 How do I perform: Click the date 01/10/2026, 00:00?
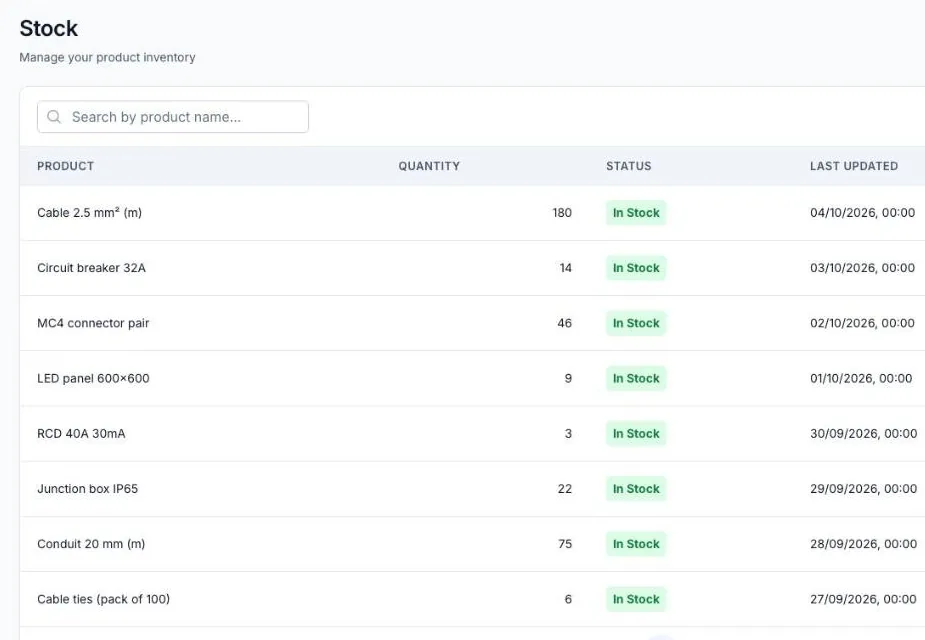click(861, 379)
